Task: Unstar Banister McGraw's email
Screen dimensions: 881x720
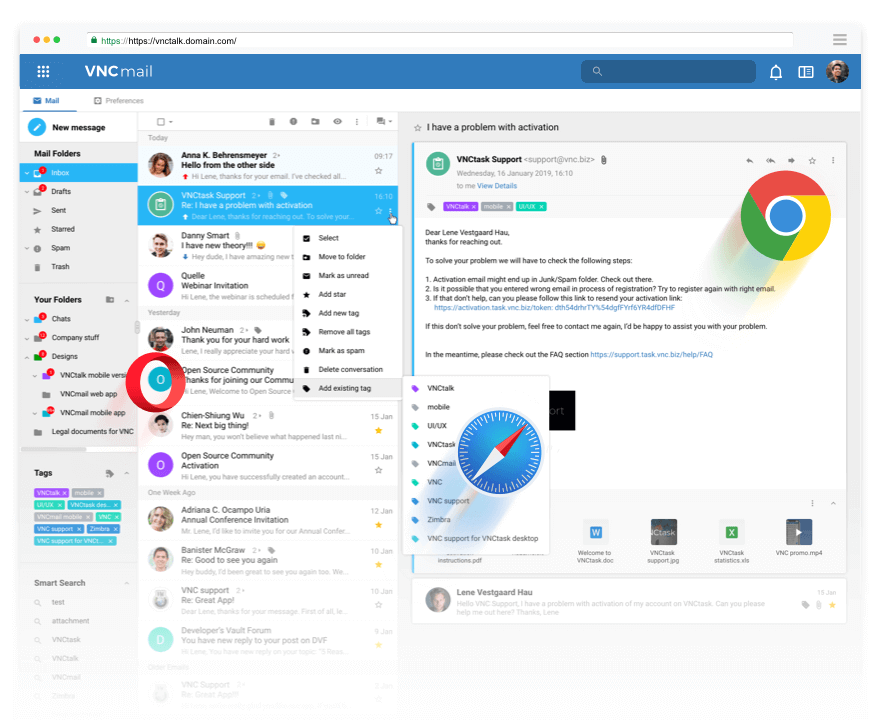Action: pyautogui.click(x=379, y=565)
